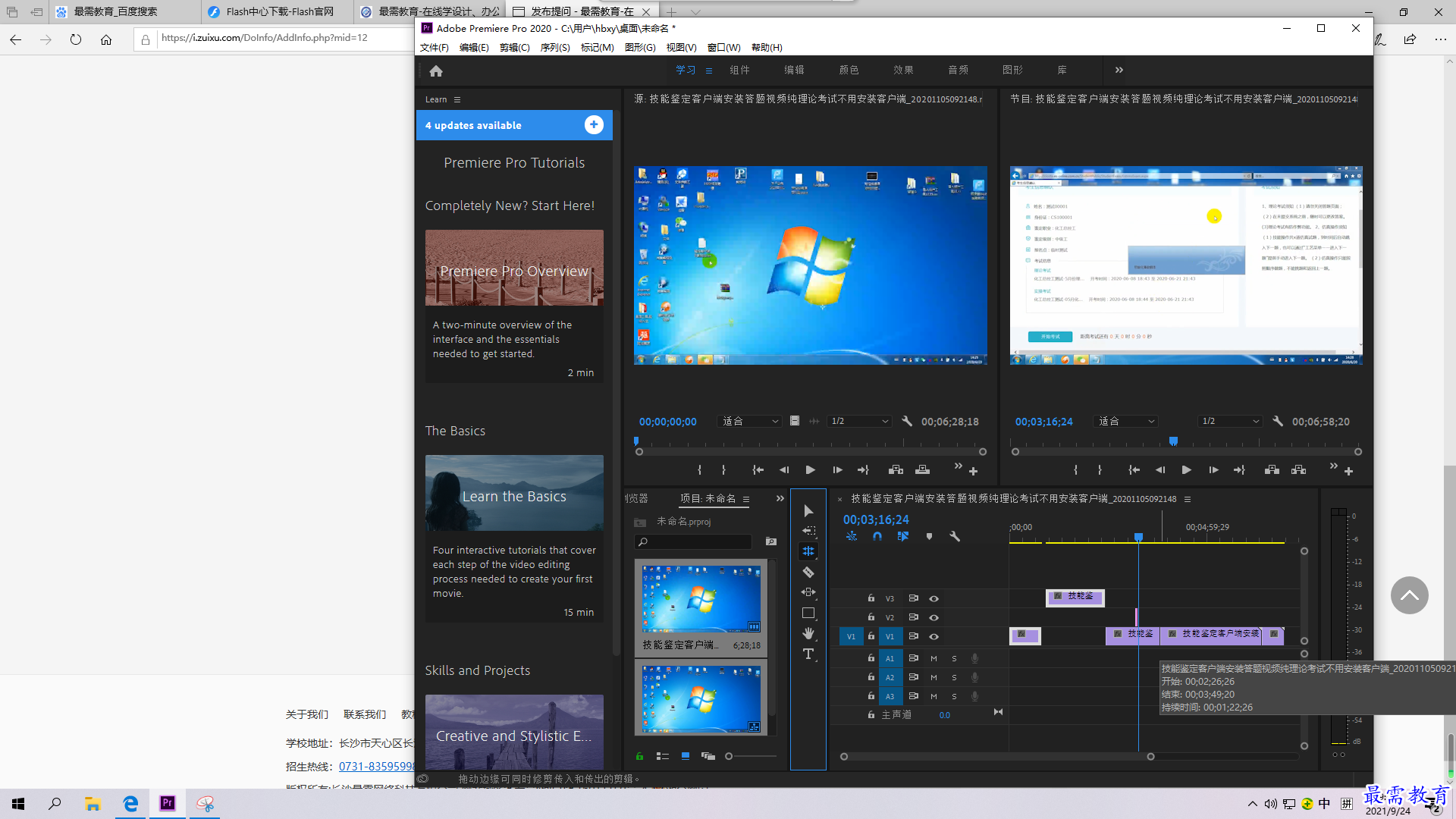Select the Track Select Forward tool
The image size is (1456, 819).
point(808,531)
